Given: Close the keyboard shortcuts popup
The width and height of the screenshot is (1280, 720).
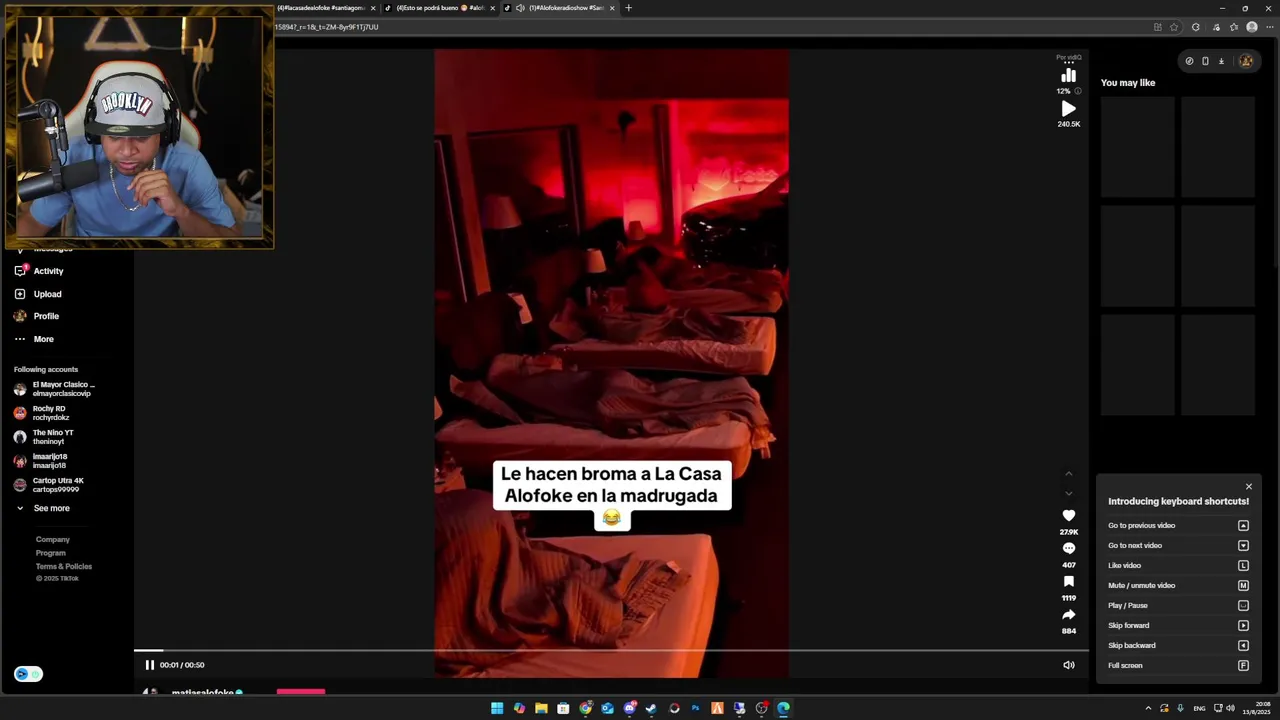Looking at the screenshot, I should (1248, 487).
